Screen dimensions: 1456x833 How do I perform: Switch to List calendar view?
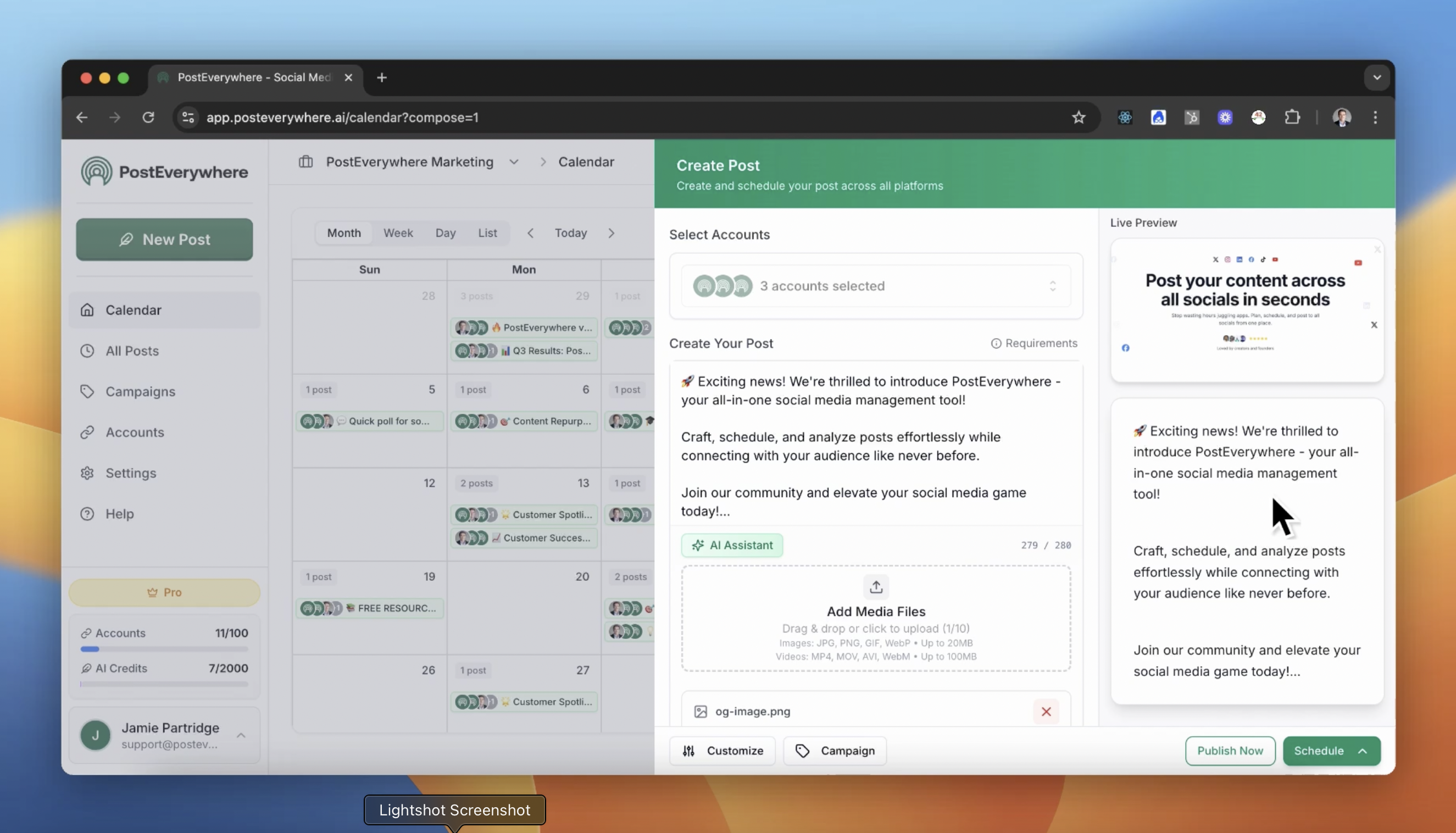pyautogui.click(x=487, y=233)
